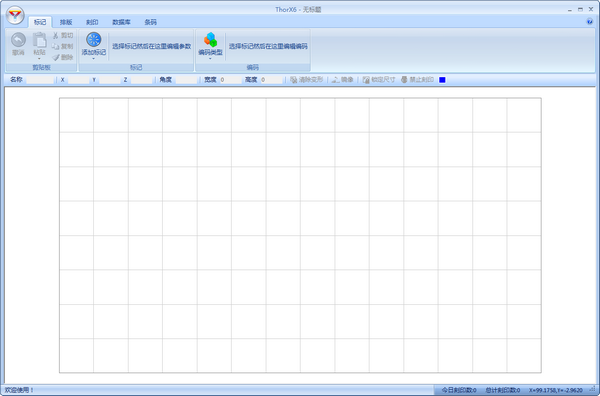Toggle 锁定尺寸 lock size option
Screen dimensions: 600x396
(x=379, y=80)
